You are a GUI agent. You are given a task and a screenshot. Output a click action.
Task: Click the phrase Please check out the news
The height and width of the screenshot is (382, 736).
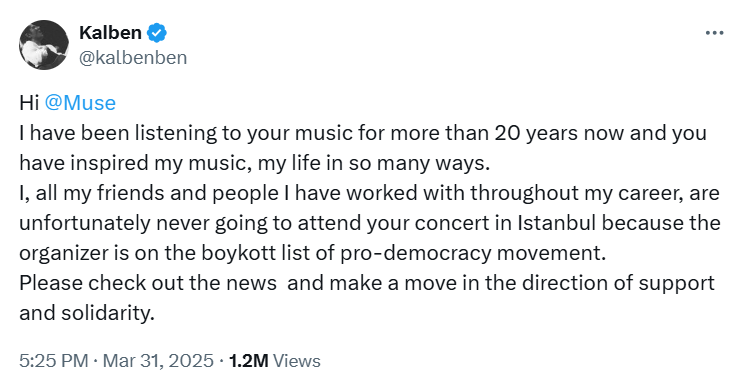[148, 283]
